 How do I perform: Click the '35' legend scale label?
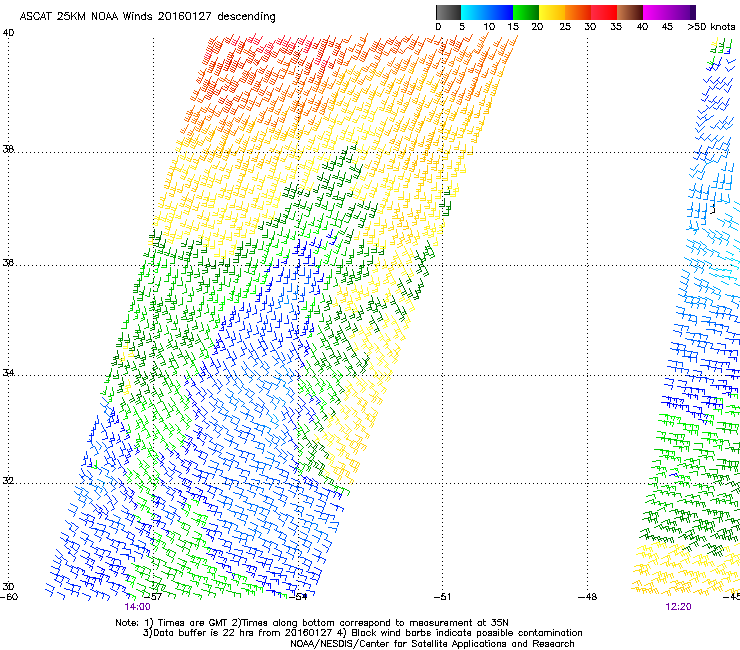616,26
